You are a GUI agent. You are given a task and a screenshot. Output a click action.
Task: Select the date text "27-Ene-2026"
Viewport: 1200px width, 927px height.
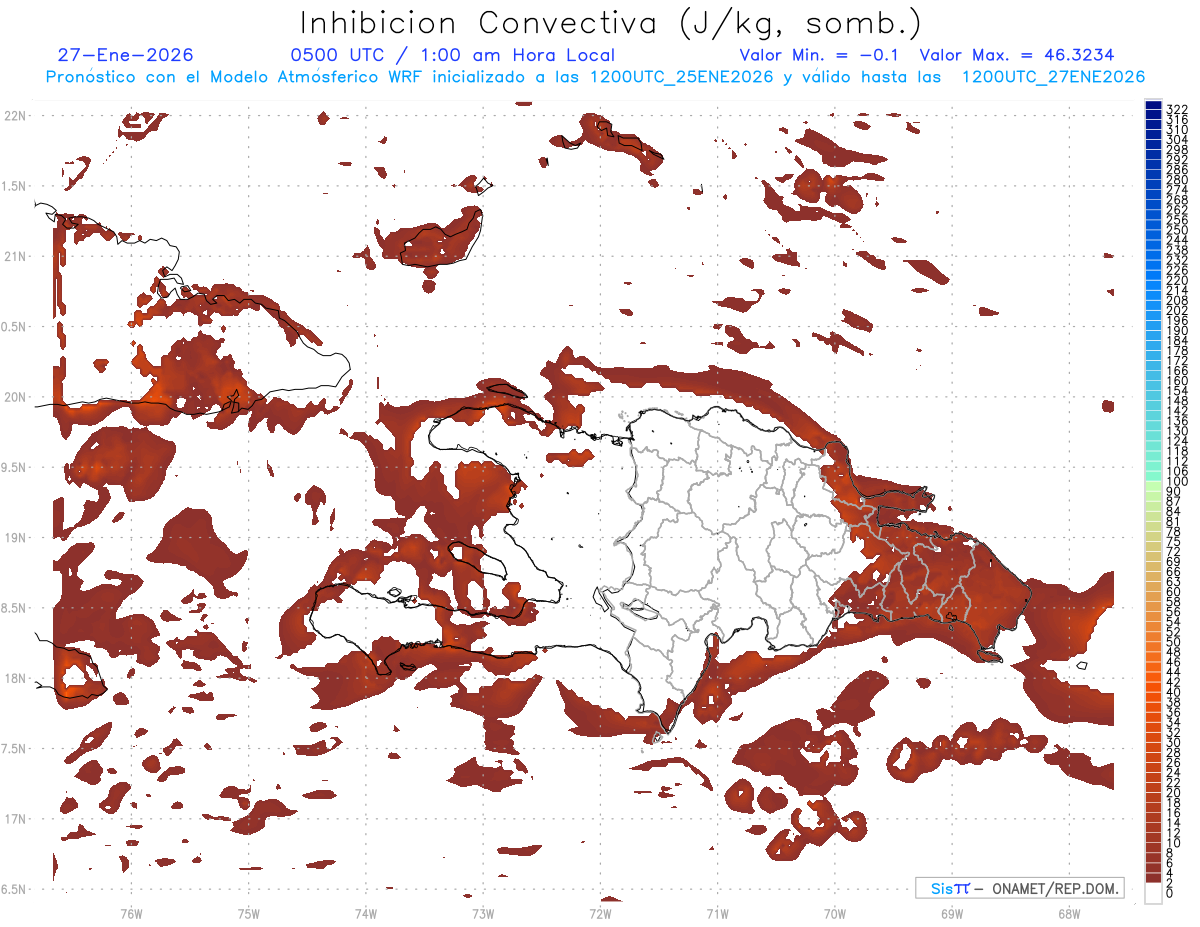(126, 55)
